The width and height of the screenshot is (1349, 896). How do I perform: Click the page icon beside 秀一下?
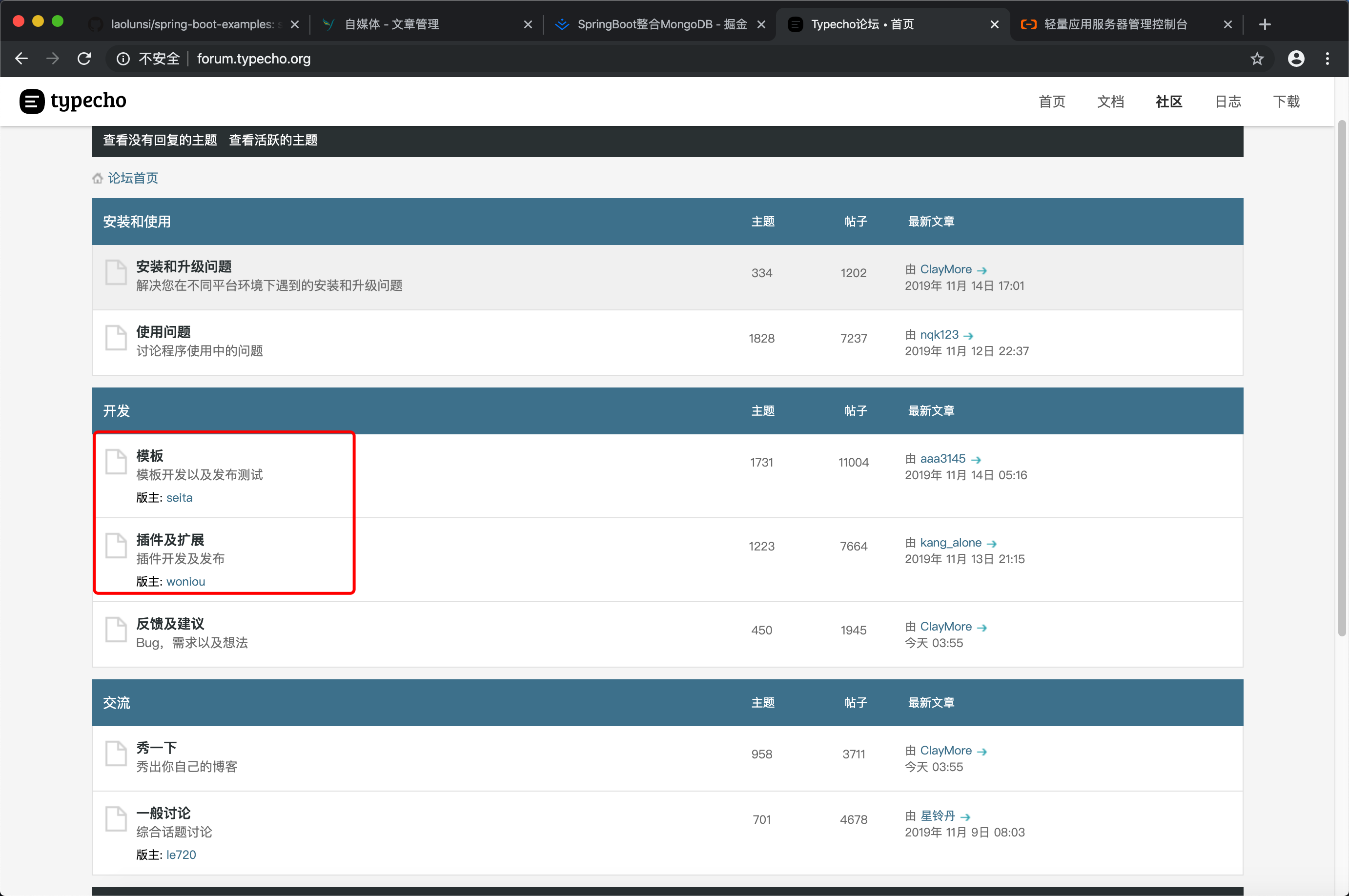[x=116, y=754]
